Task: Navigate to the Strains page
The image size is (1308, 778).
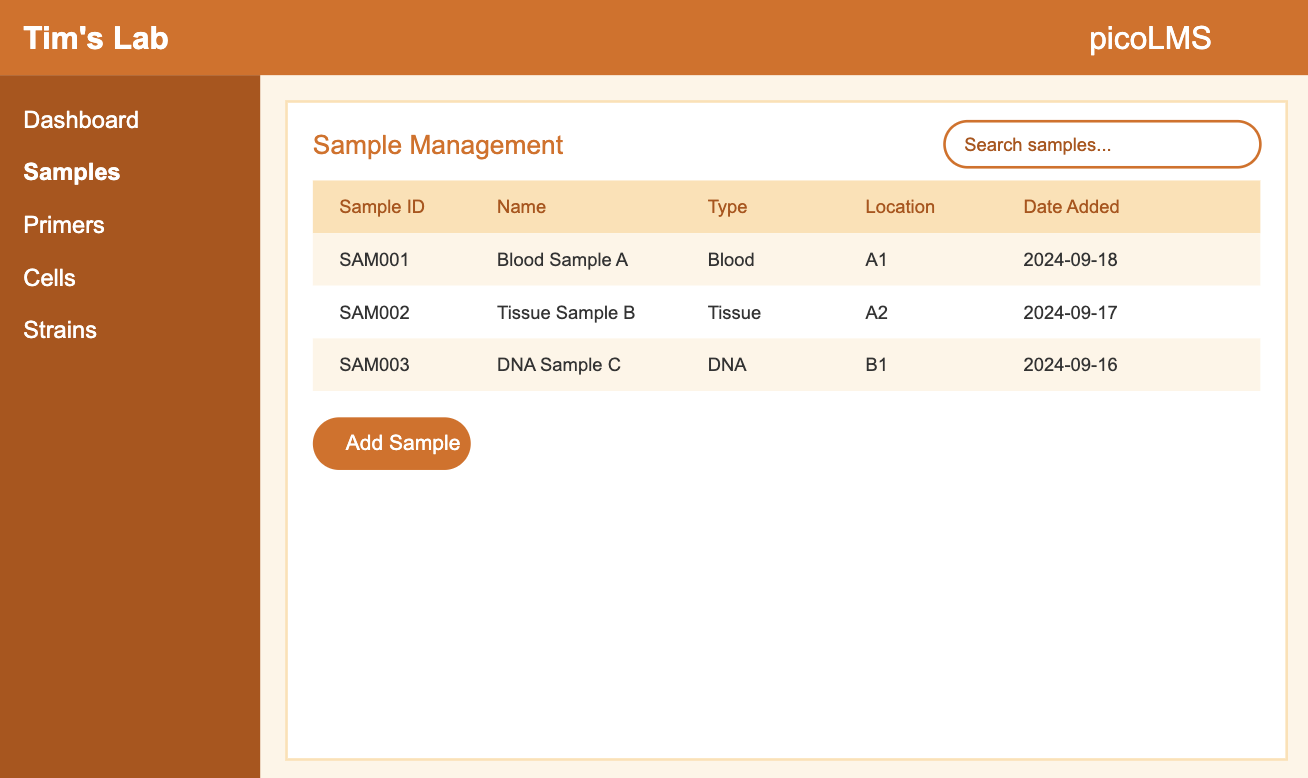Action: (x=60, y=330)
